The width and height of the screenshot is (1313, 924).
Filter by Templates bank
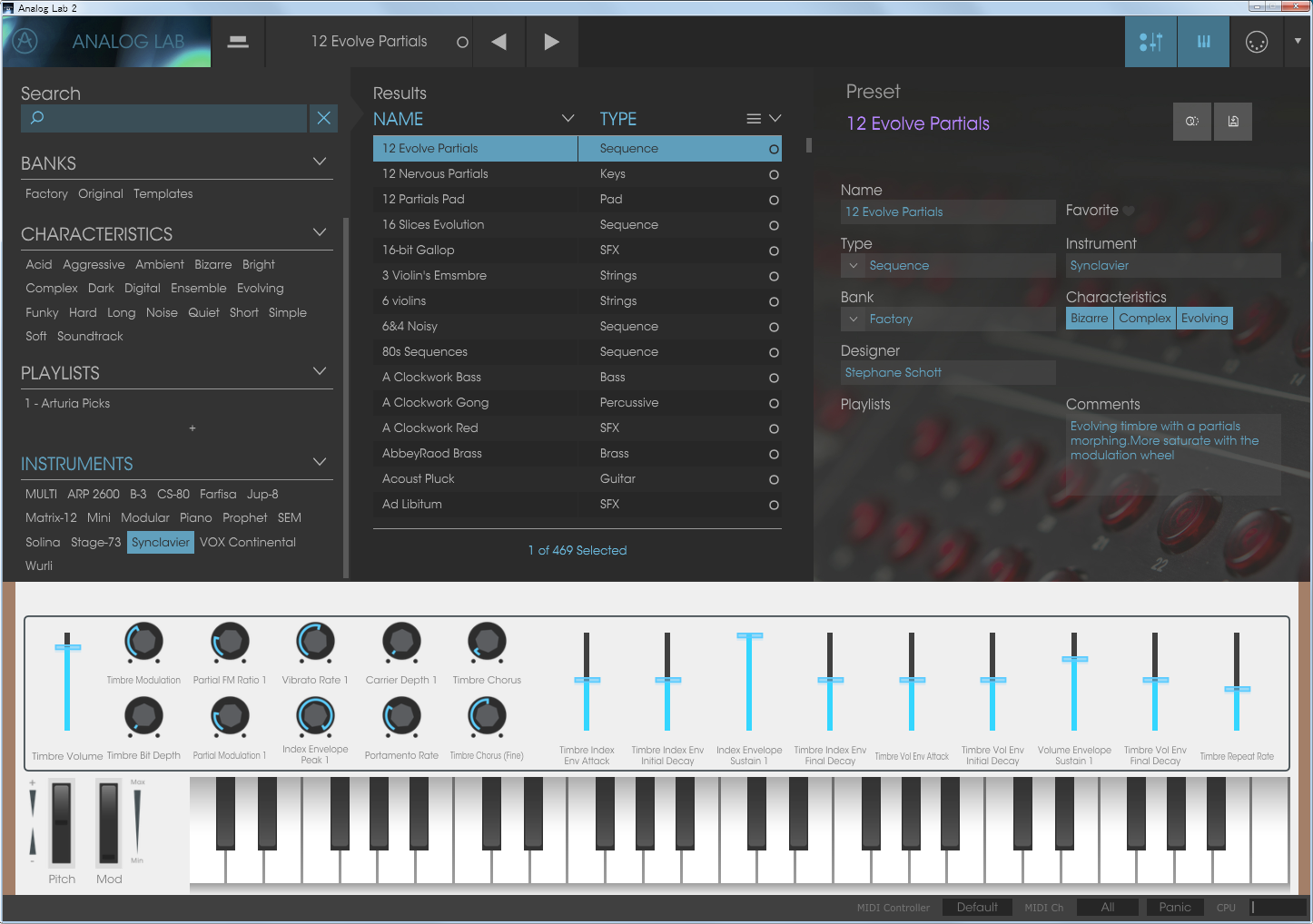coord(163,193)
